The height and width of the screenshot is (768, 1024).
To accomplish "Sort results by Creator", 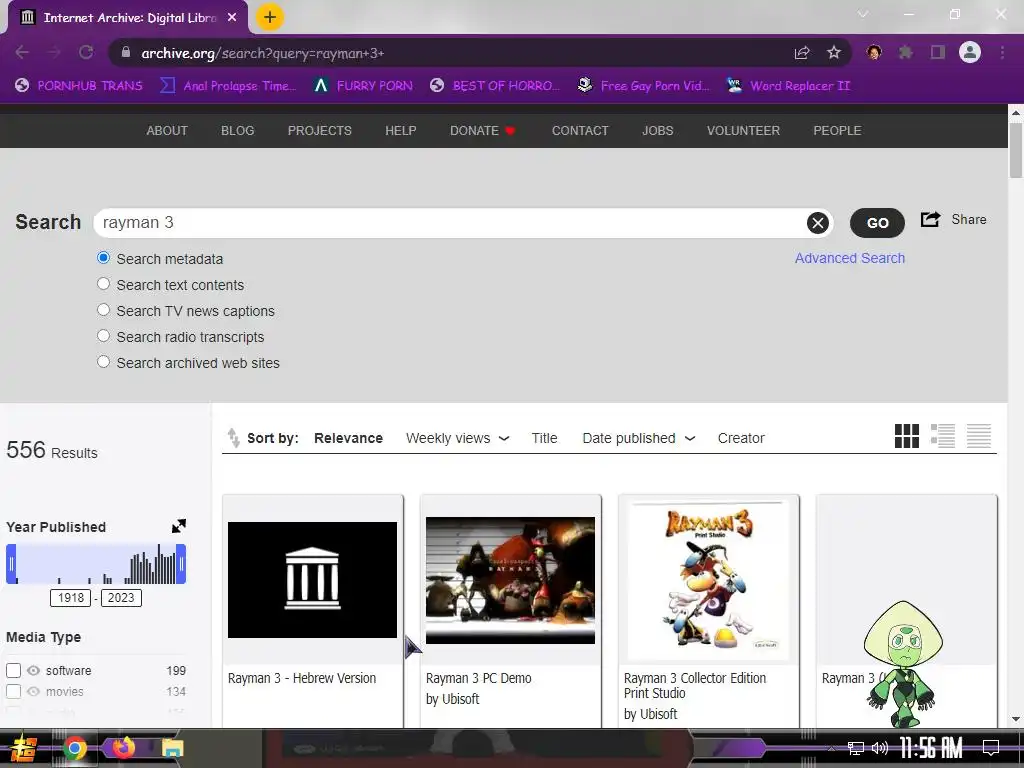I will click(x=741, y=438).
